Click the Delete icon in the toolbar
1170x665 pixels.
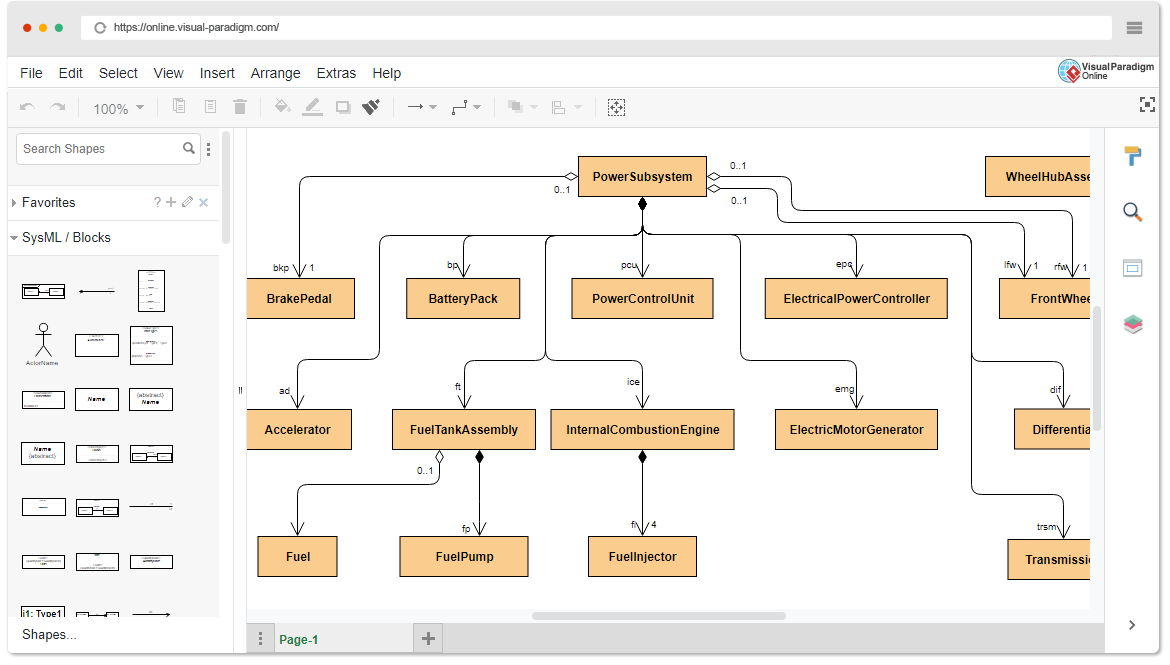[x=239, y=107]
